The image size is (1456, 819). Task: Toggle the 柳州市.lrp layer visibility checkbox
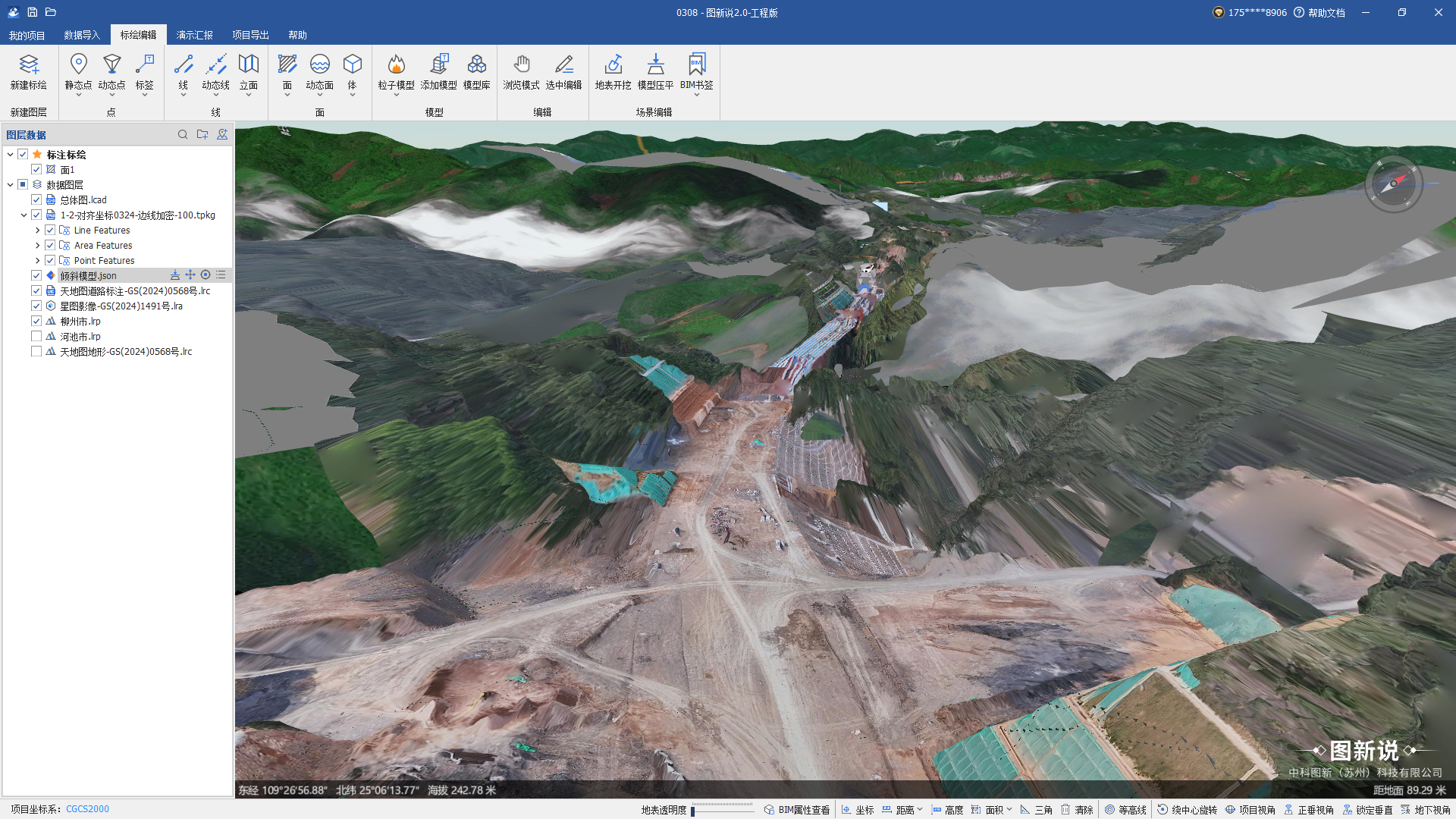tap(36, 321)
